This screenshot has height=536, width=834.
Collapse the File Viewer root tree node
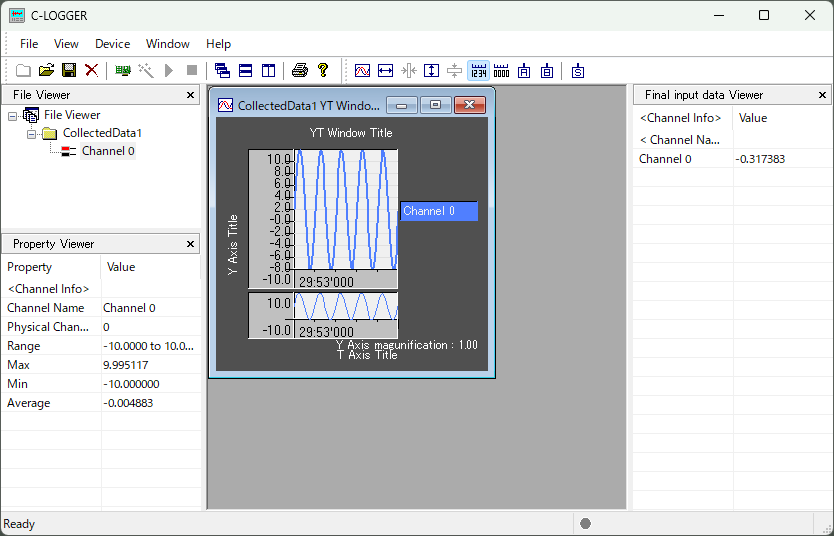(x=12, y=115)
